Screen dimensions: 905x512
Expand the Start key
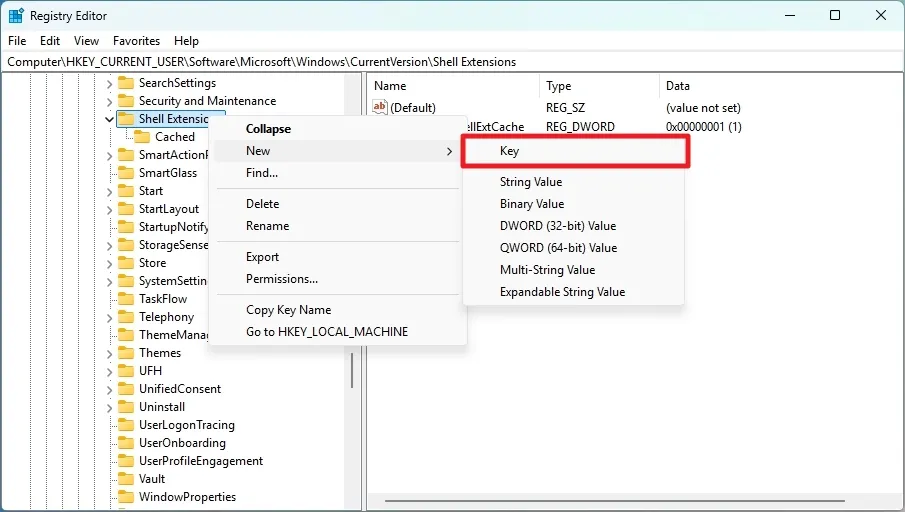coord(109,192)
